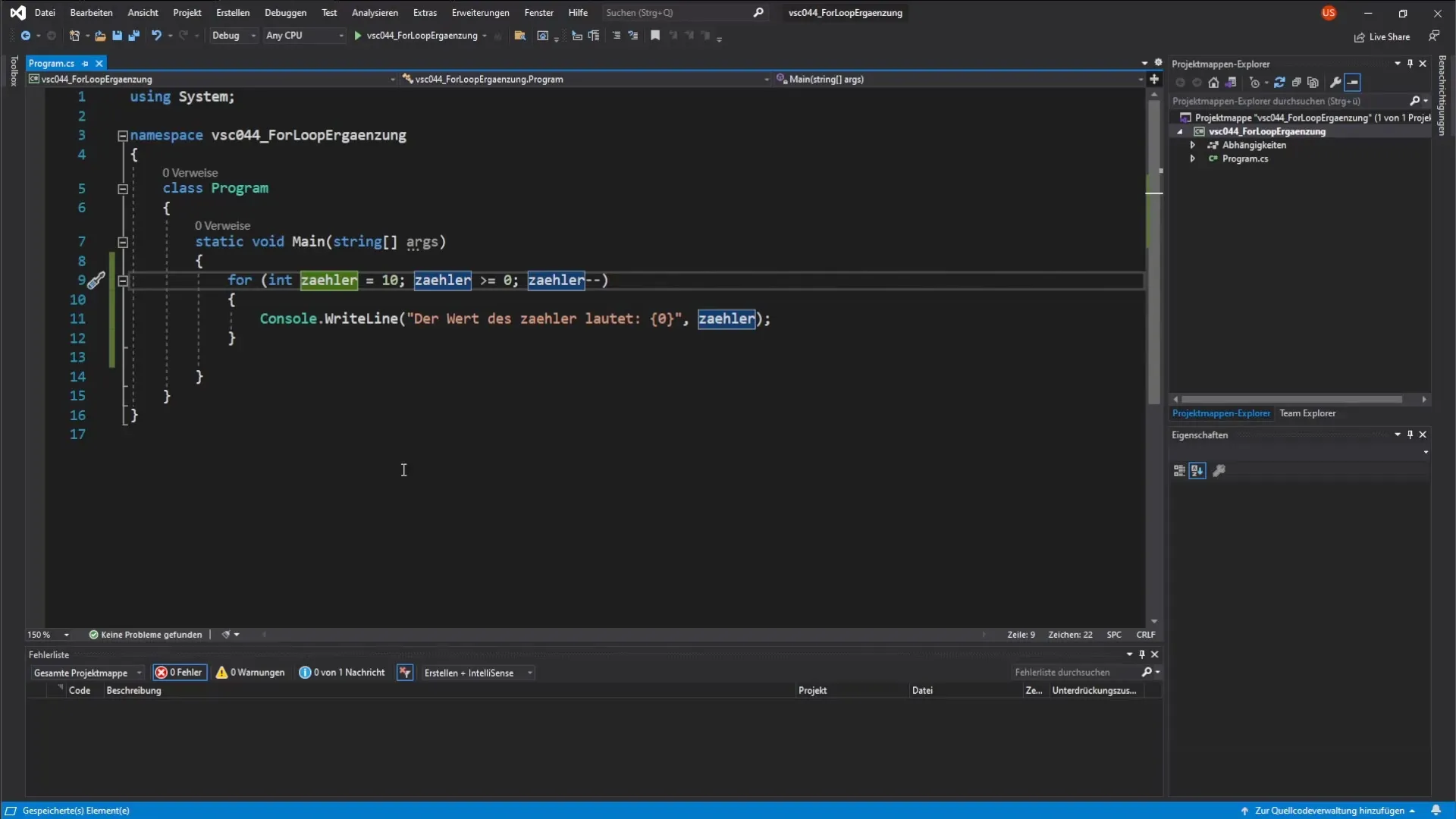Image resolution: width=1456 pixels, height=819 pixels.
Task: Open the Erweiterungen menu
Action: [480, 13]
